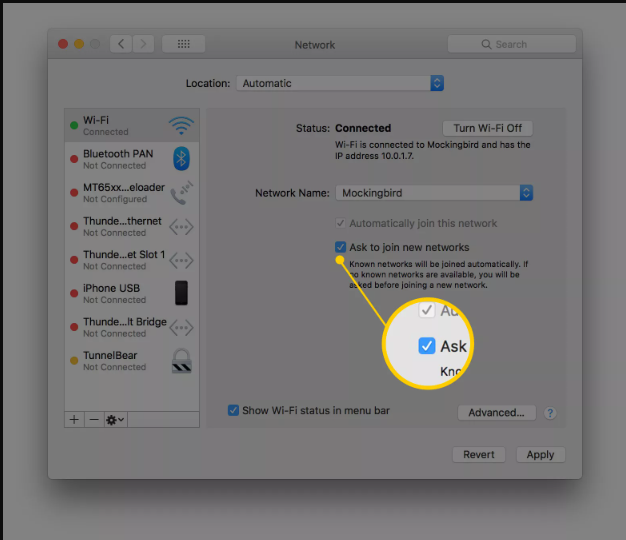Click the Bluetooth PAN icon
This screenshot has height=540, width=626.
pos(181,159)
